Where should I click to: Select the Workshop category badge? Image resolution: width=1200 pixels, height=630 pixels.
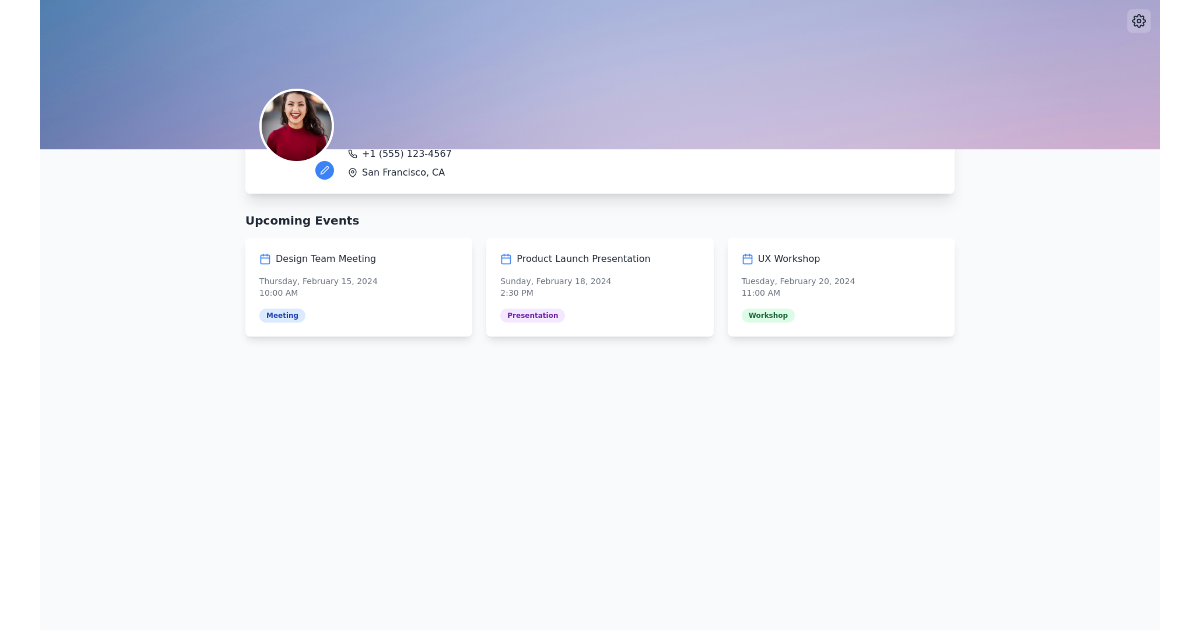768,315
